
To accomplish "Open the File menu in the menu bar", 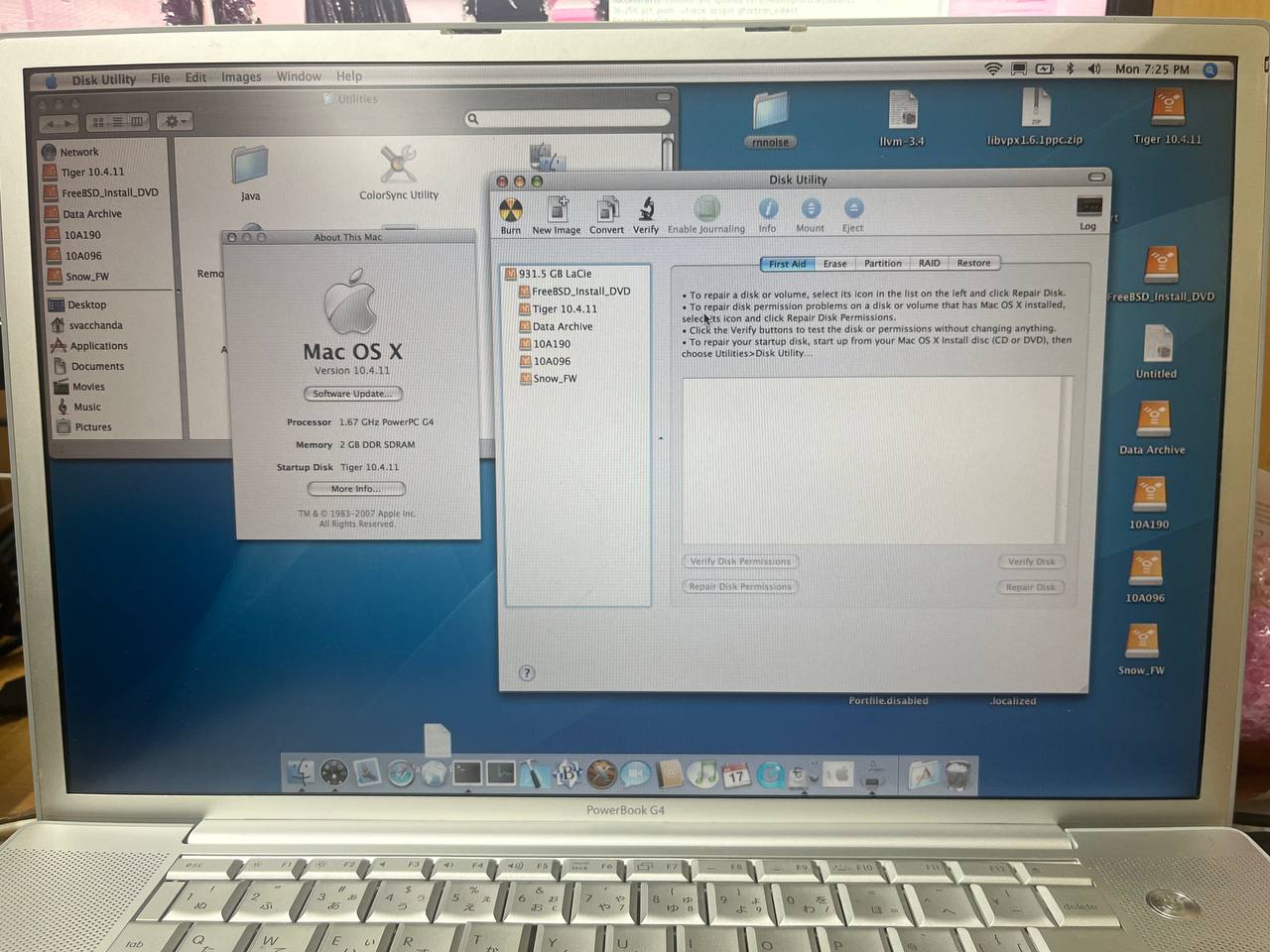I will coord(161,78).
